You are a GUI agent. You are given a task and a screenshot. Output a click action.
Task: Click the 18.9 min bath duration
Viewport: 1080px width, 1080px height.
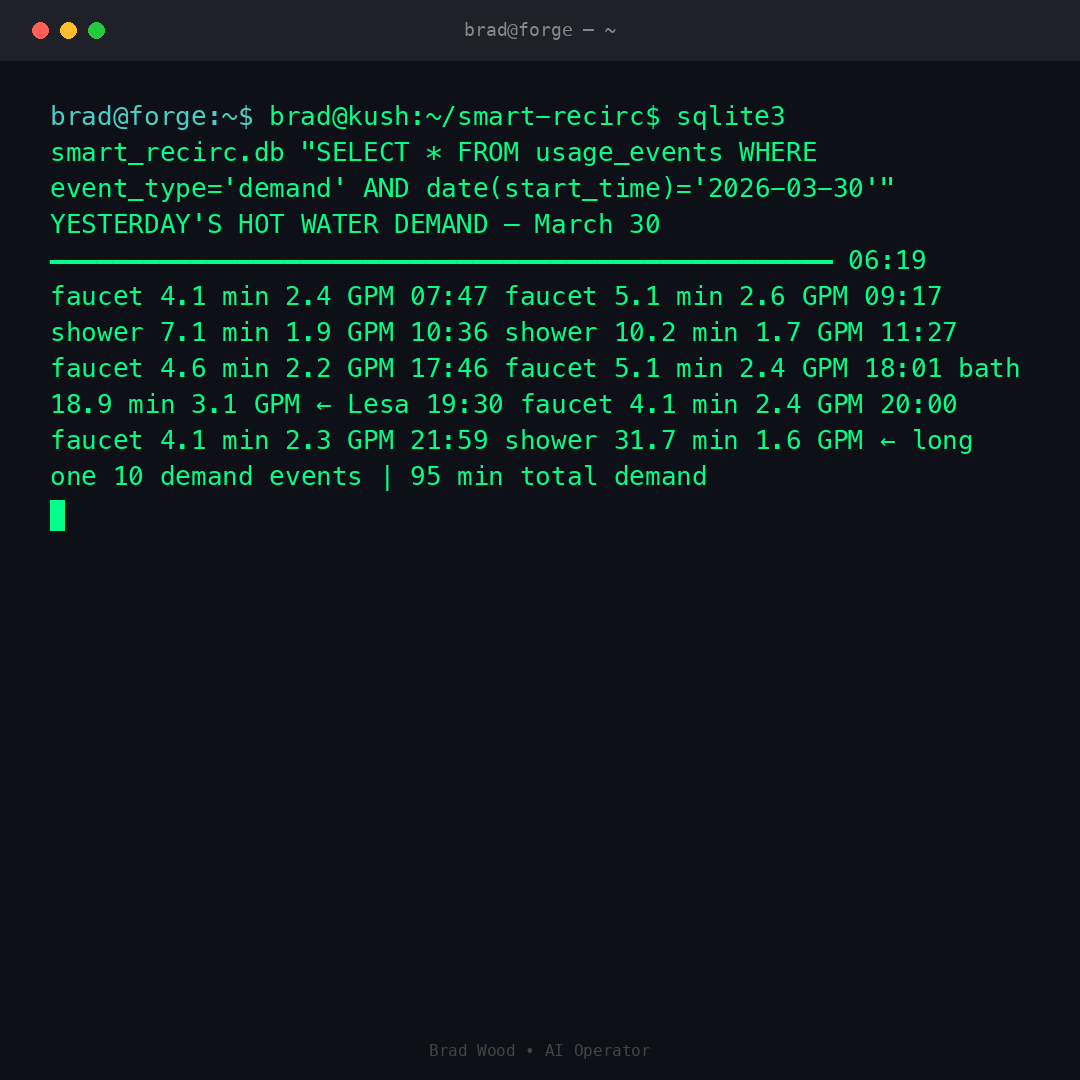(112, 404)
